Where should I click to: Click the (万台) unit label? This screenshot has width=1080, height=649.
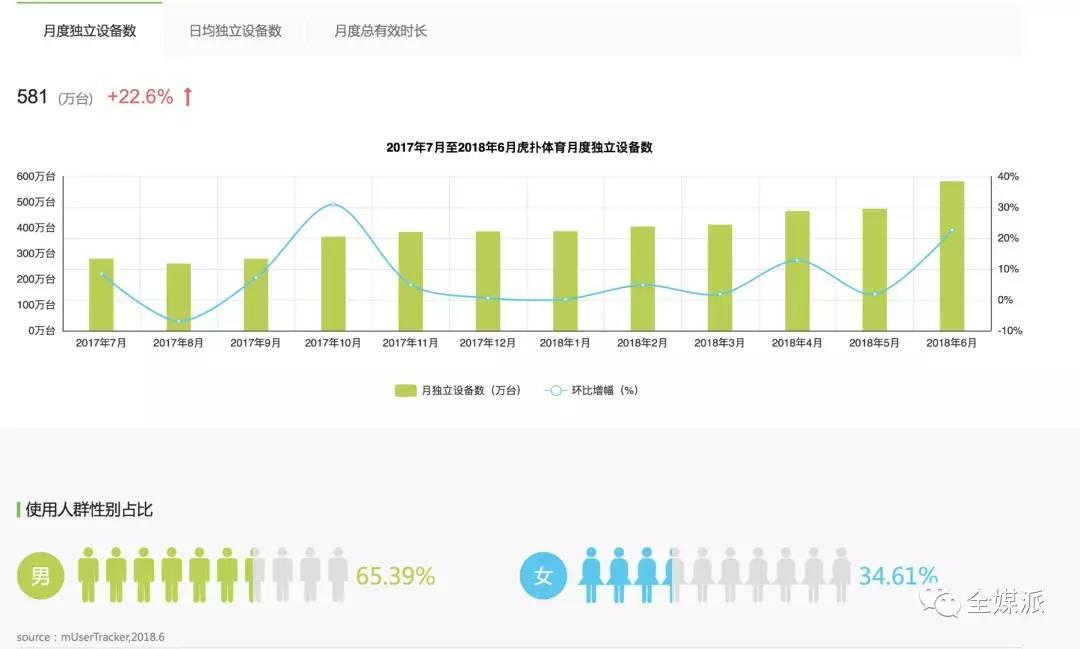tap(76, 99)
